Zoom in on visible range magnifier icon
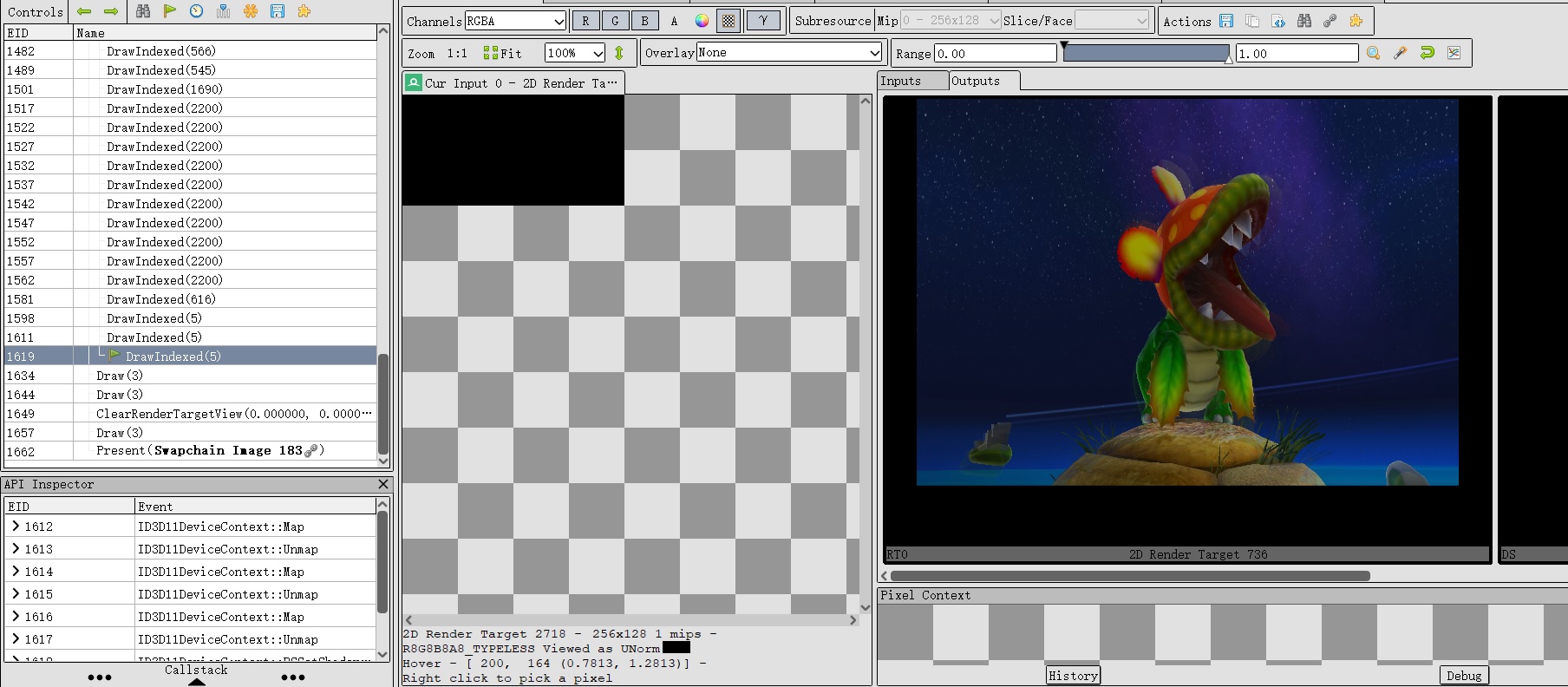This screenshot has width=1568, height=687. tap(1374, 53)
